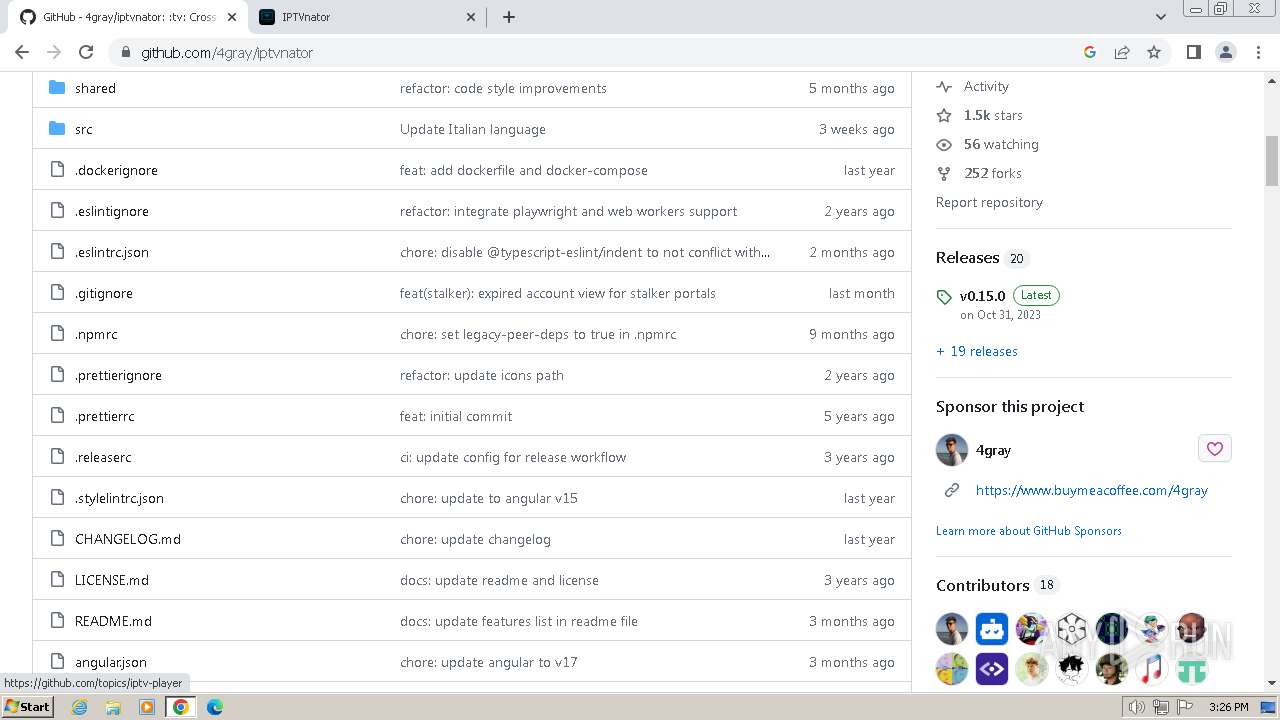Open .eslintignore file
Viewport: 1280px width, 720px height.
pos(112,211)
